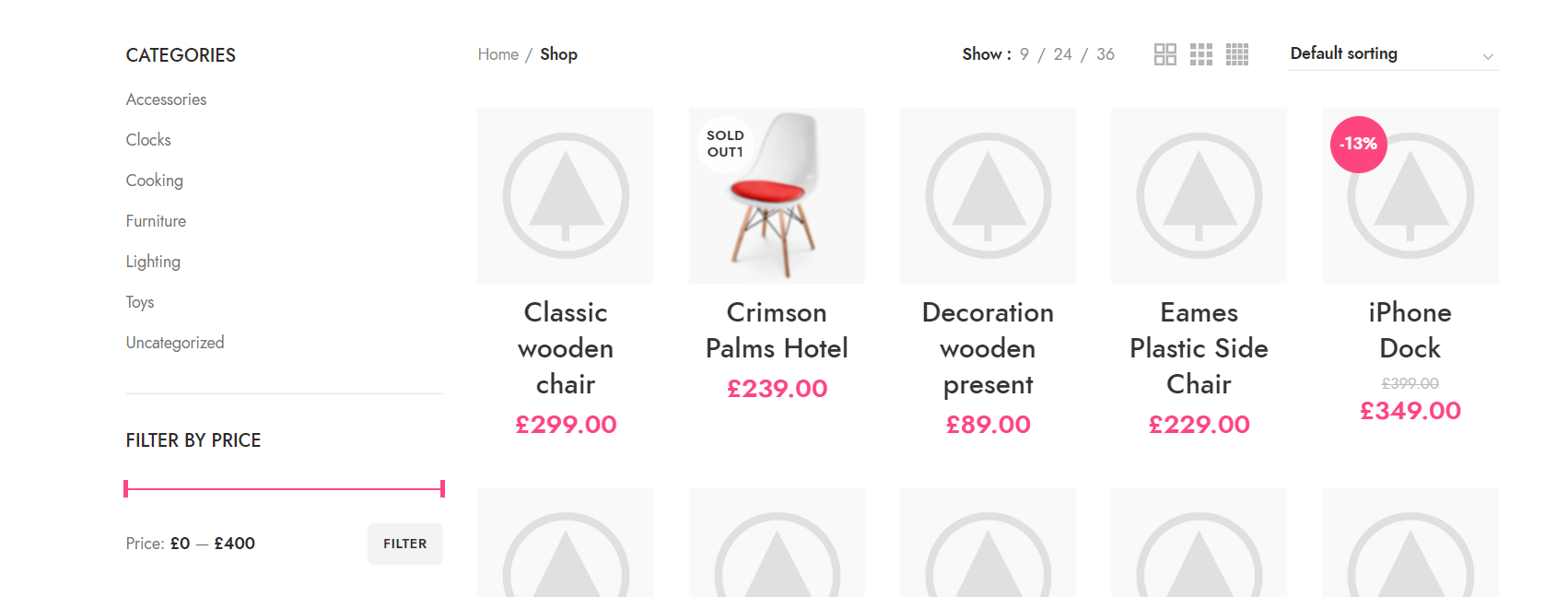1568x597 pixels.
Task: Switch to two-column grid view icon
Action: pyautogui.click(x=1164, y=54)
